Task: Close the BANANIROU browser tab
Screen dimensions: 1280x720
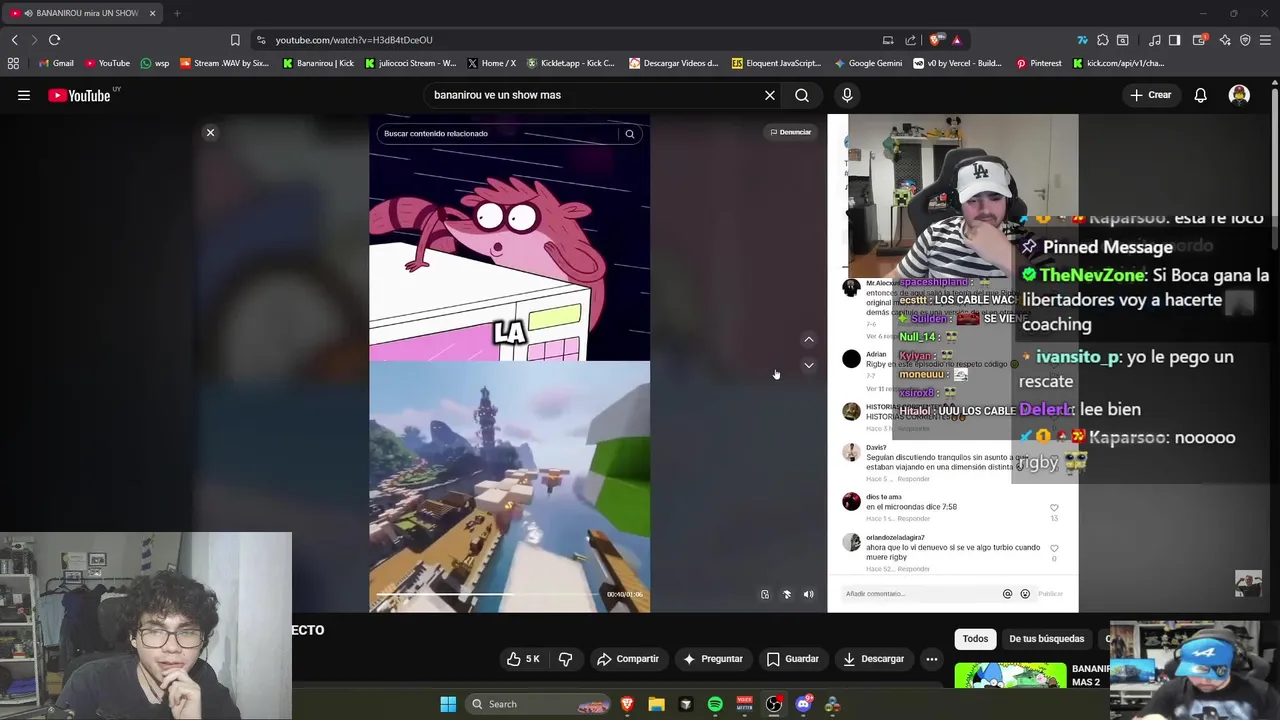Action: click(x=152, y=13)
